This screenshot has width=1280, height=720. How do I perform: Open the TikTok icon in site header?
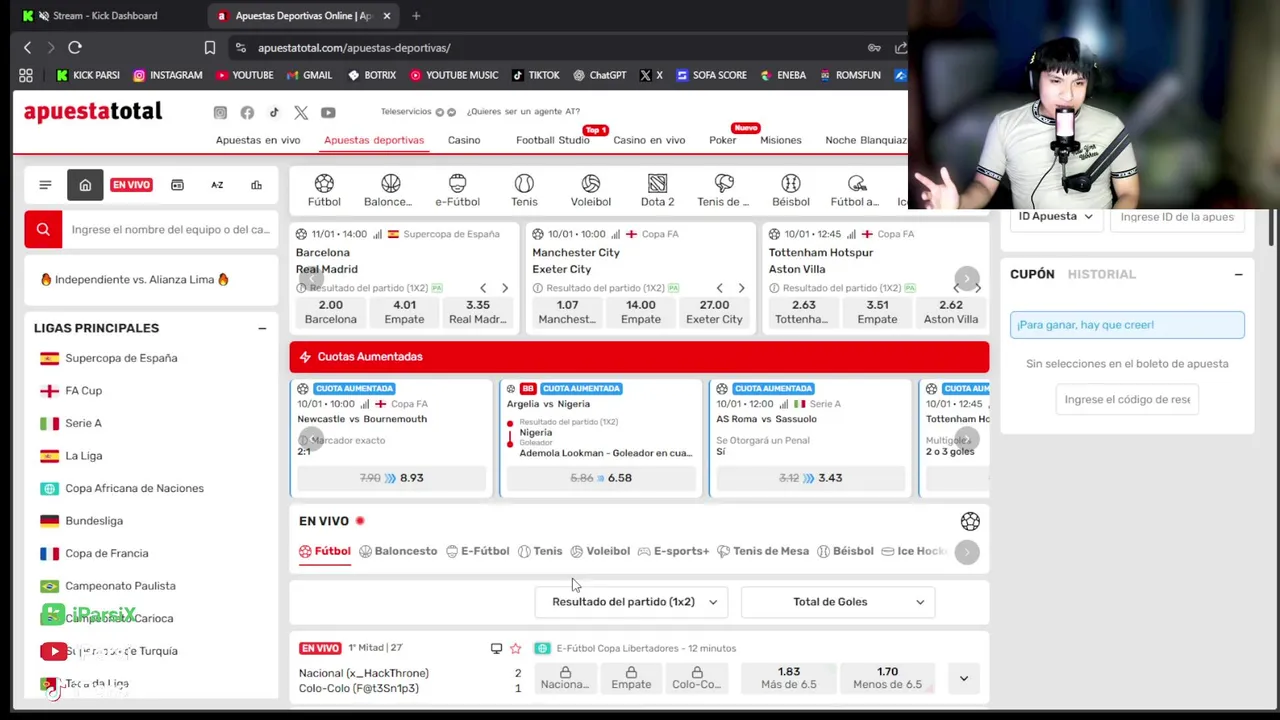pyautogui.click(x=274, y=112)
